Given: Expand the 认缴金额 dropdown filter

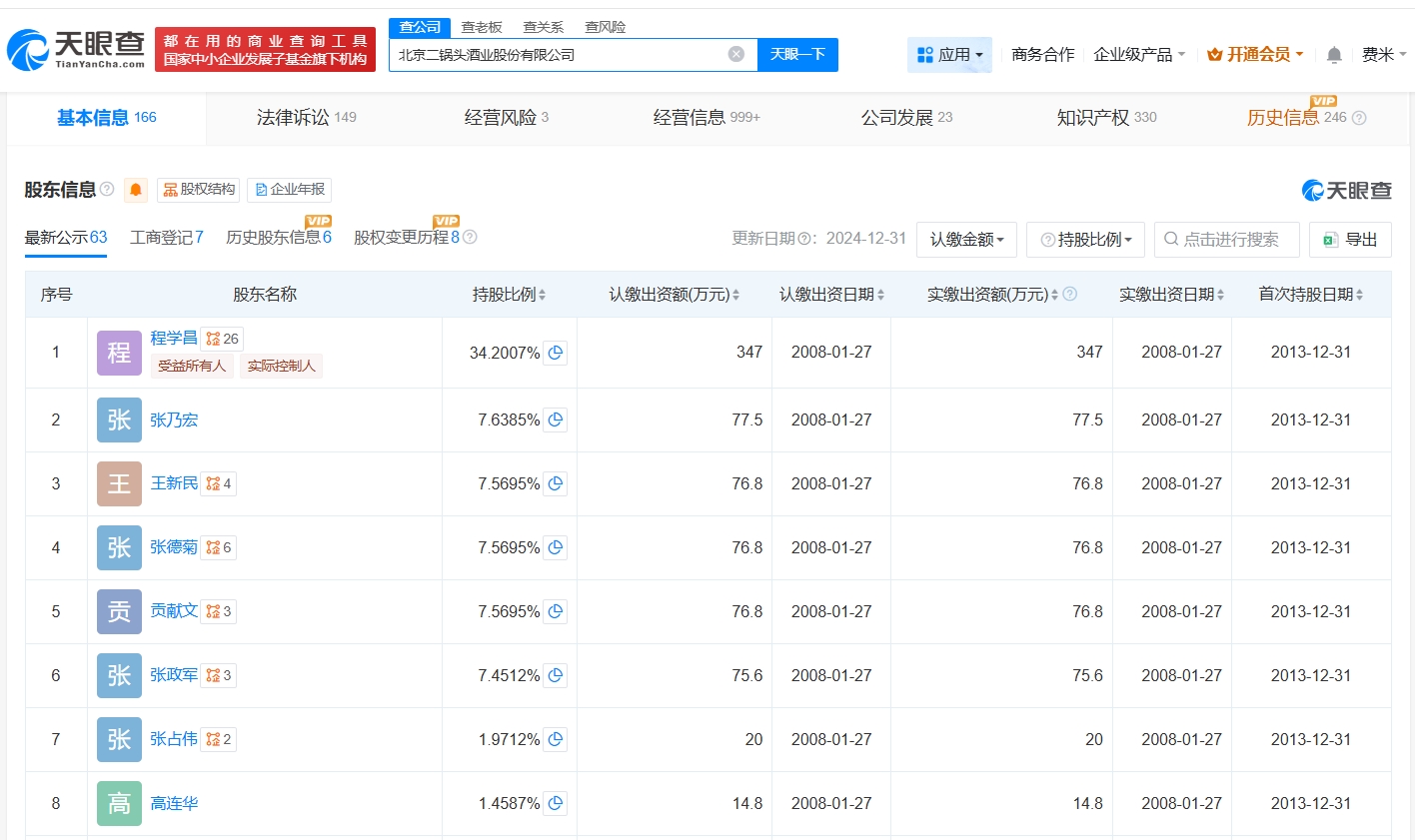Looking at the screenshot, I should coord(966,240).
